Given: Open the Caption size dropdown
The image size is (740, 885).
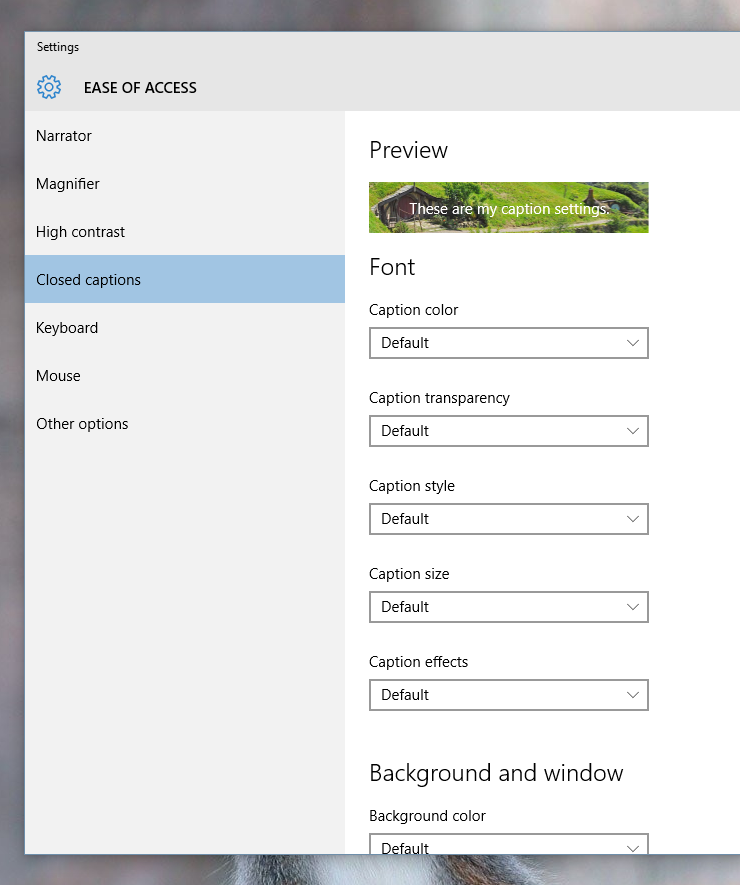Looking at the screenshot, I should [x=509, y=607].
